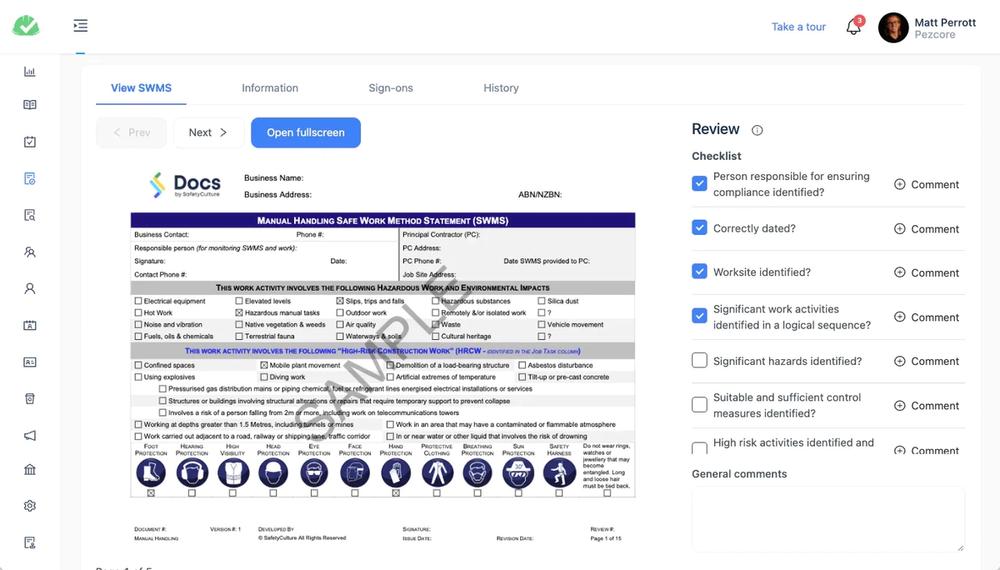Uncheck 'Significant work activities identified' checkbox

[x=700, y=316]
